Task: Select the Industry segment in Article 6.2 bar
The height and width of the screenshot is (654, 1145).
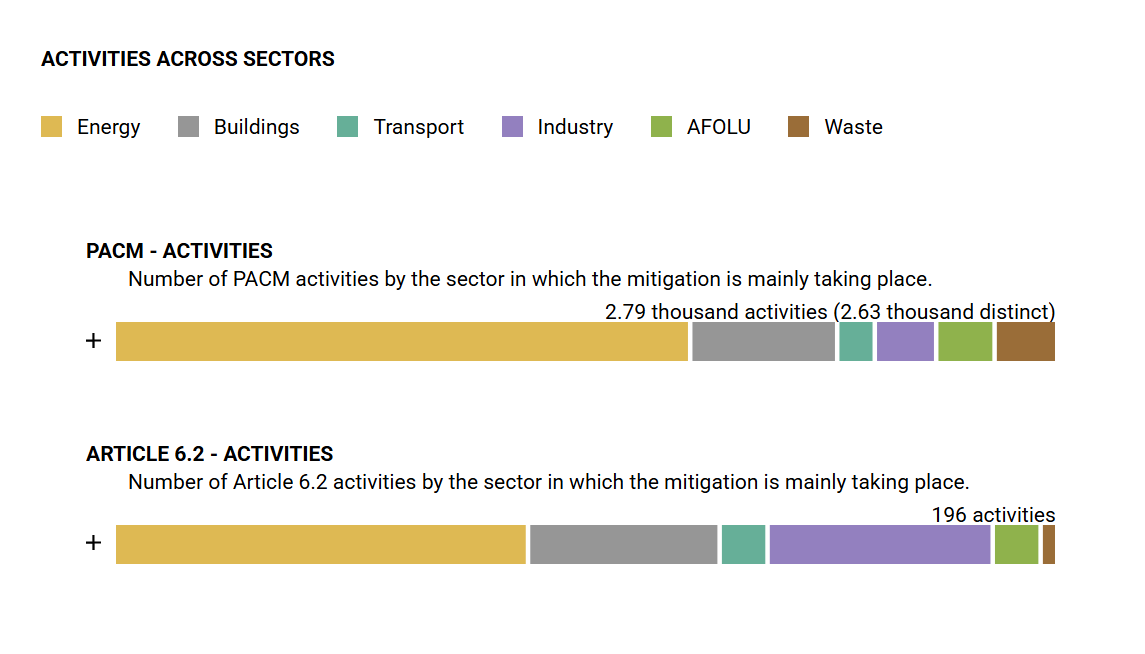Action: tap(880, 544)
